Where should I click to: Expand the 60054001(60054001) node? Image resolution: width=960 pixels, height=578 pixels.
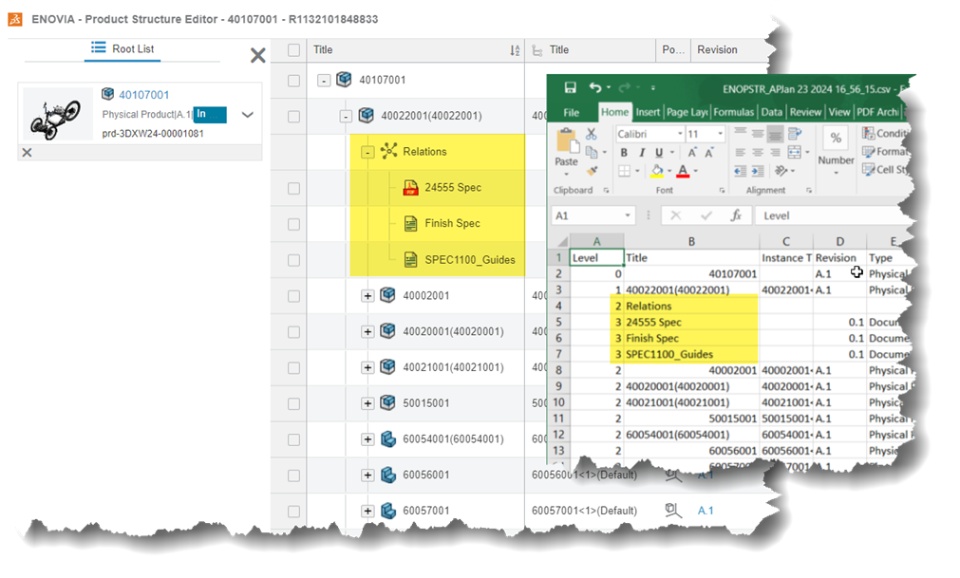click(367, 439)
